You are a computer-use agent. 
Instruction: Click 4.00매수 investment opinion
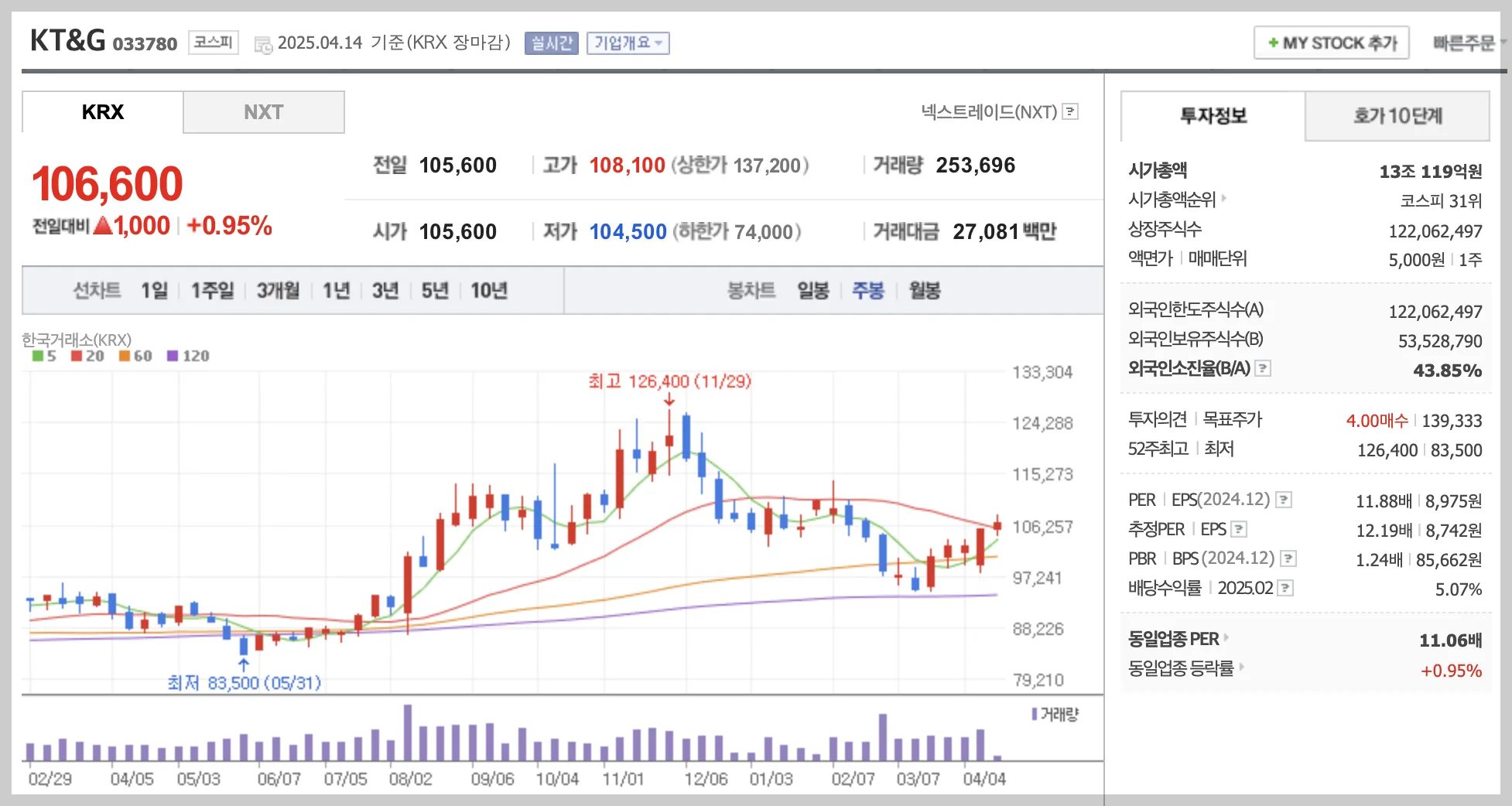[1377, 421]
